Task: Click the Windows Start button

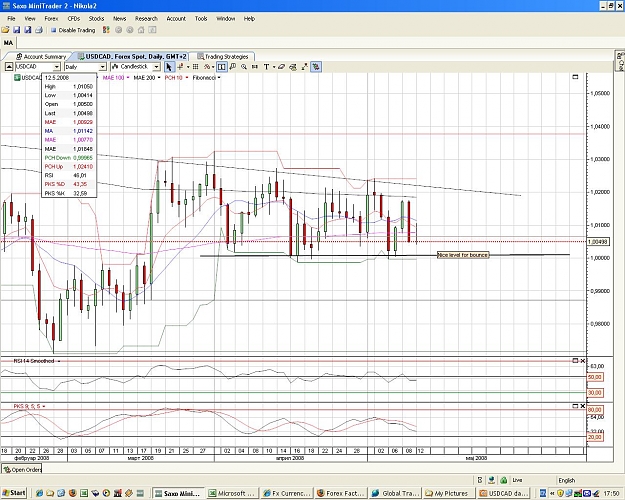Action: [14, 493]
